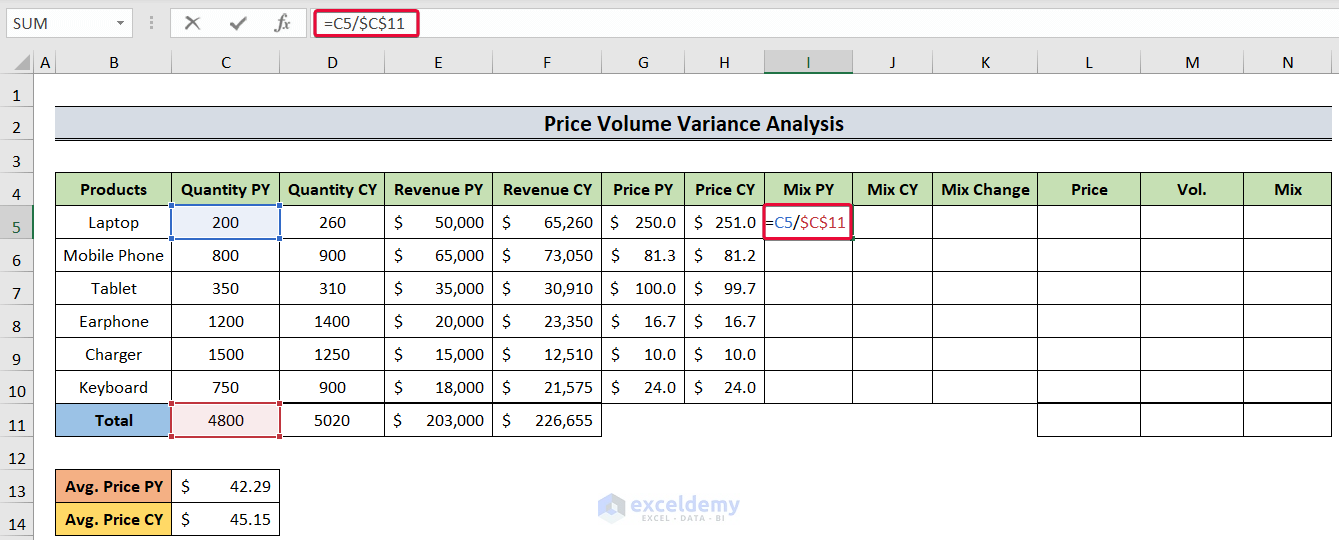Select column I header
The image size is (1339, 540).
click(808, 62)
